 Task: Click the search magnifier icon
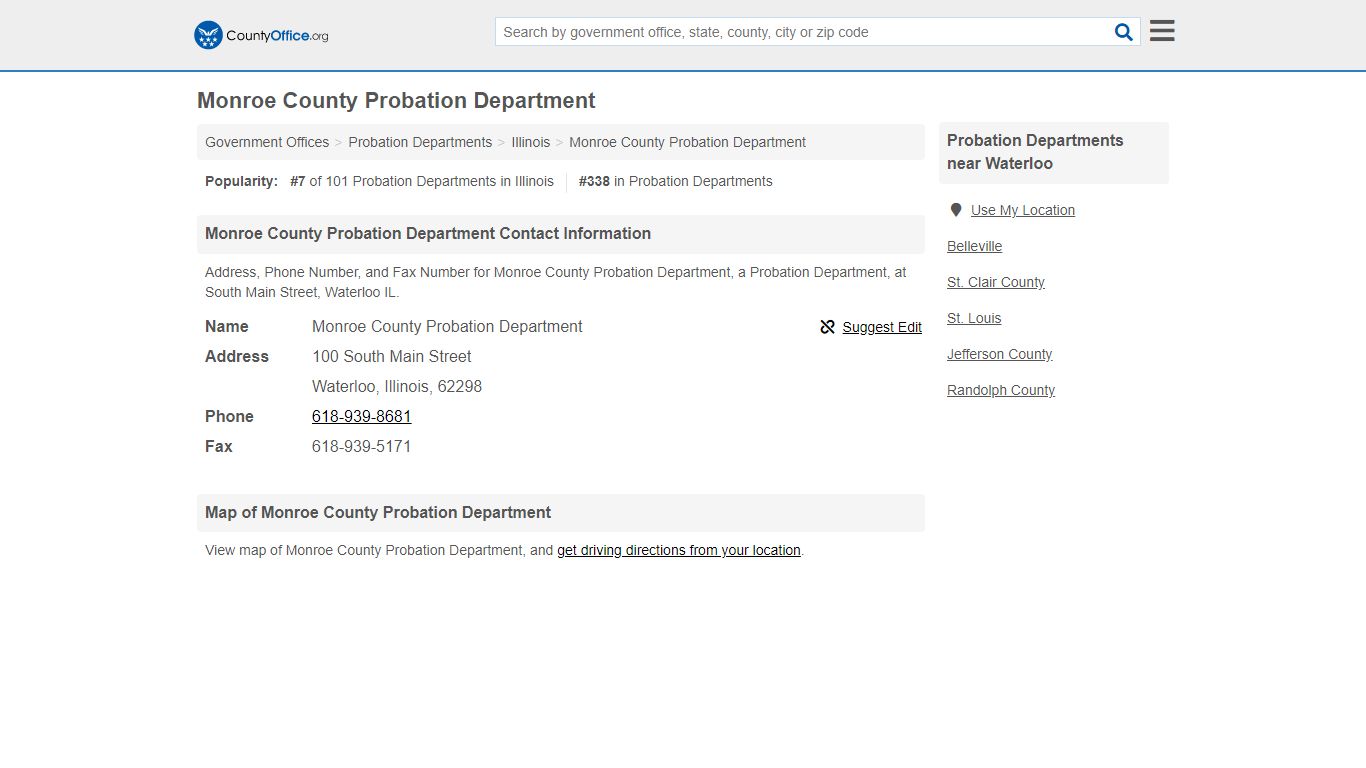(x=1124, y=32)
